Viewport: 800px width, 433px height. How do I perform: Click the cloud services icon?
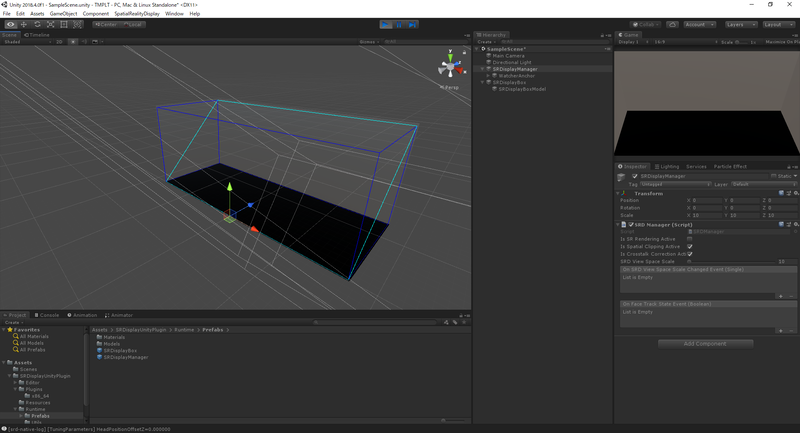click(671, 24)
